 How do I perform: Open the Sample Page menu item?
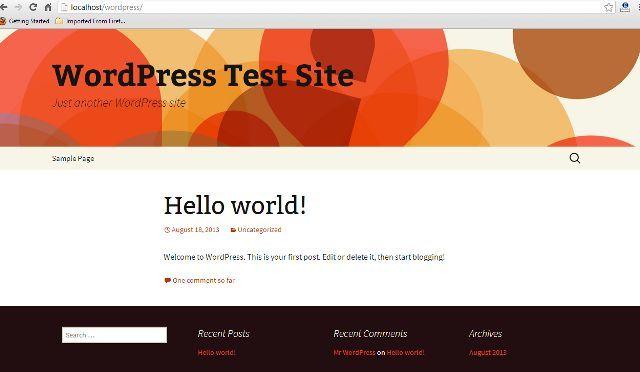[x=73, y=158]
